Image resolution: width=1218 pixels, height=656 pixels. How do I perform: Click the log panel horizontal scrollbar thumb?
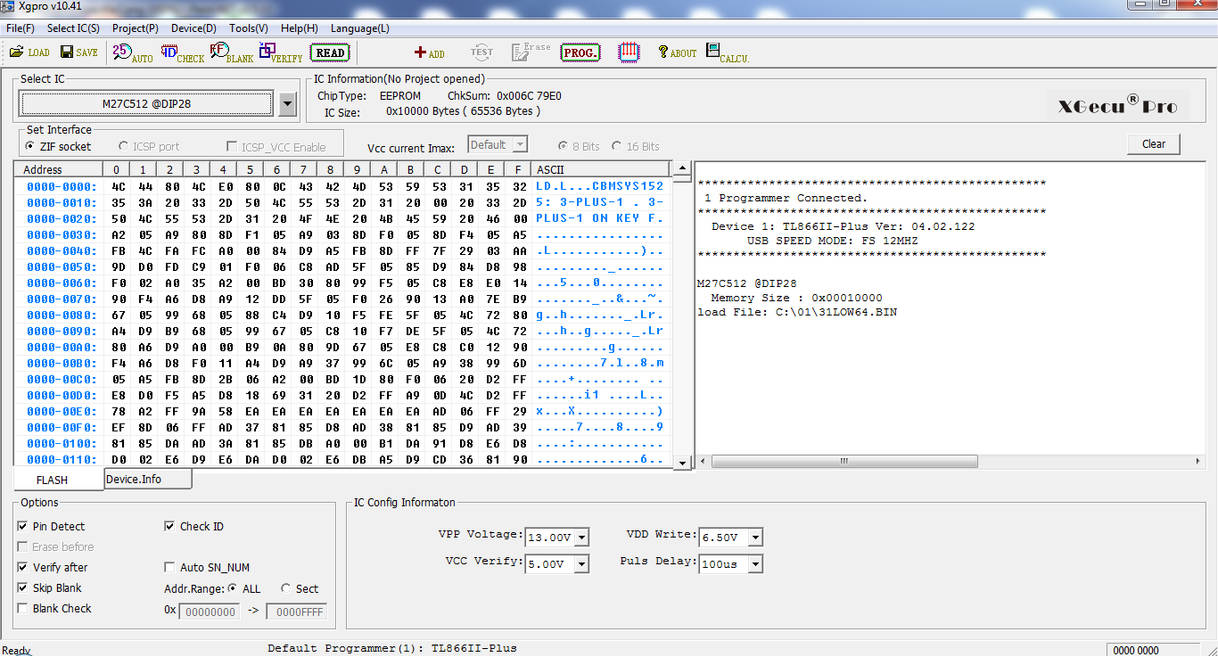(x=843, y=461)
